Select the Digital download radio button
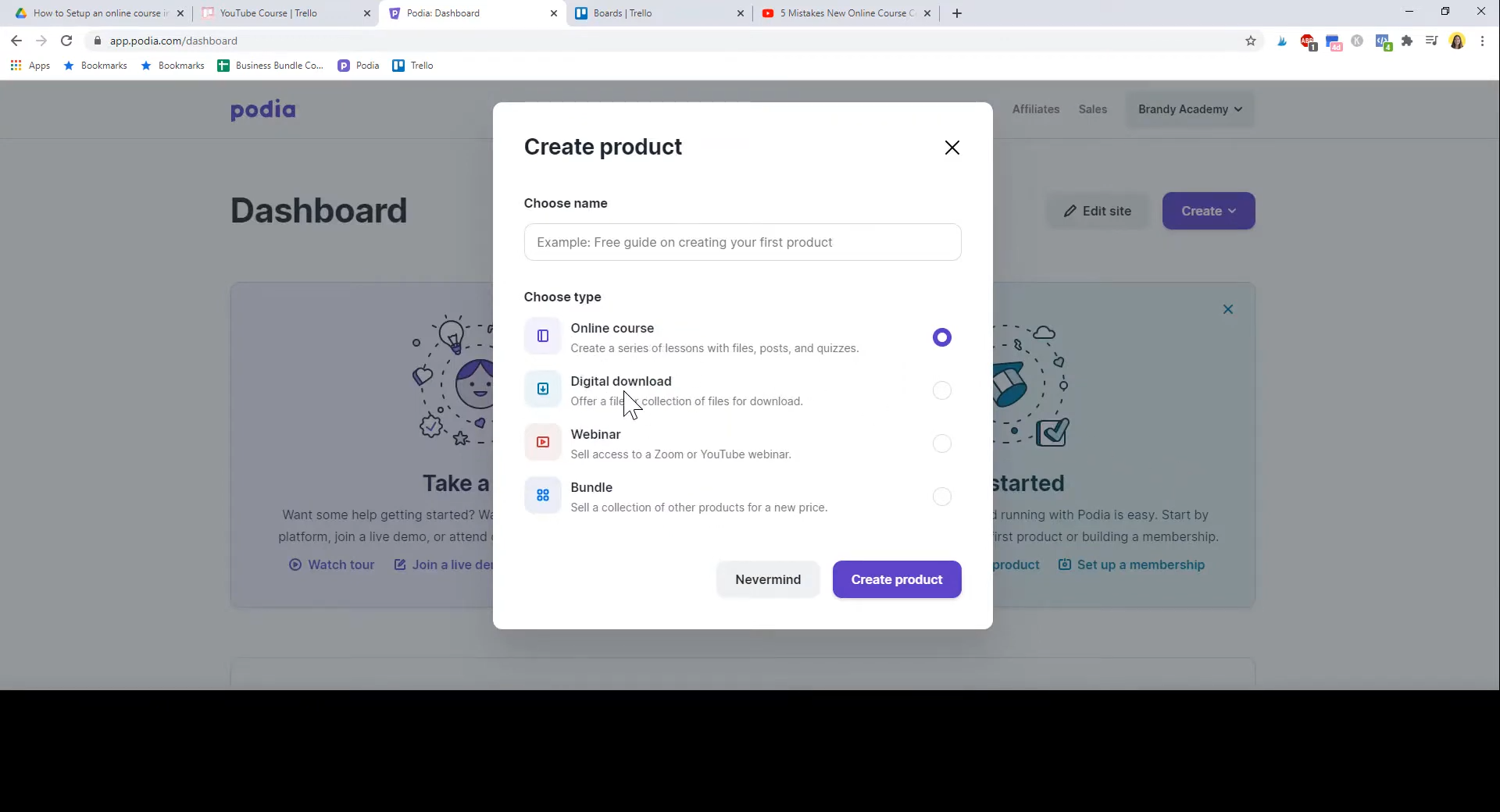 [x=942, y=390]
